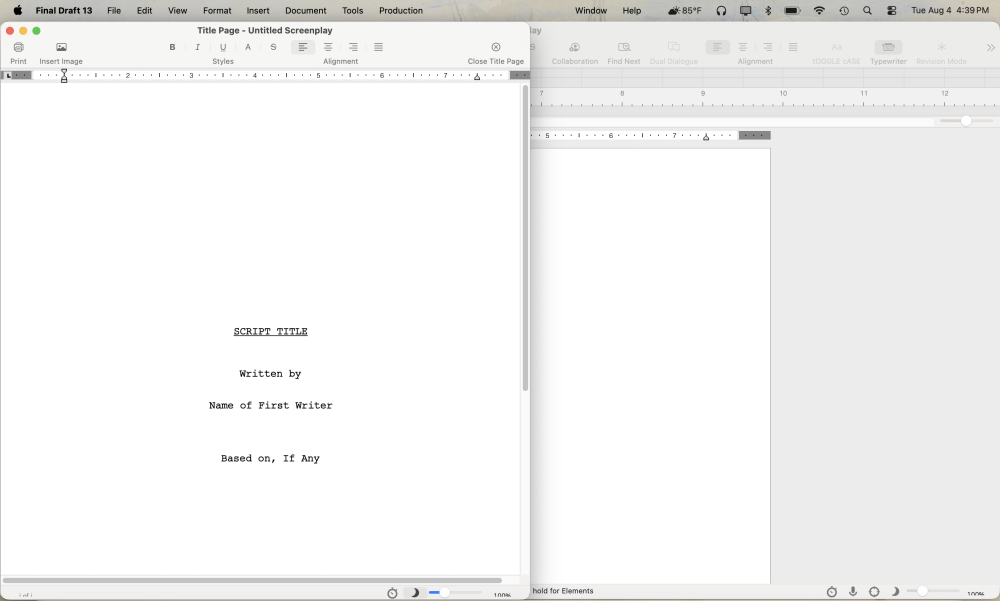Open the Window menu
This screenshot has height=601, width=1000.
pos(591,10)
